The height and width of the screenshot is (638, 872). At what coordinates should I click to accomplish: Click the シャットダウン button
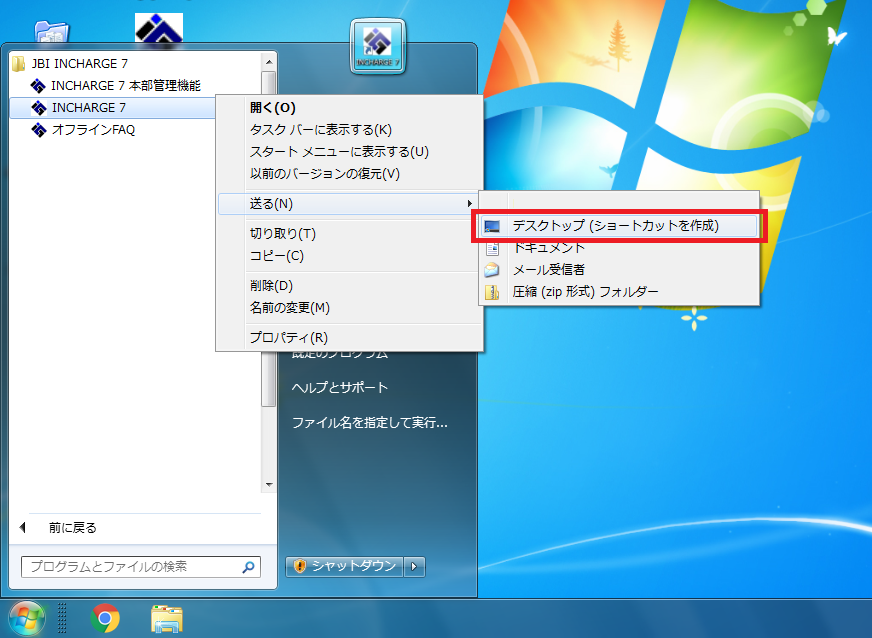point(344,567)
